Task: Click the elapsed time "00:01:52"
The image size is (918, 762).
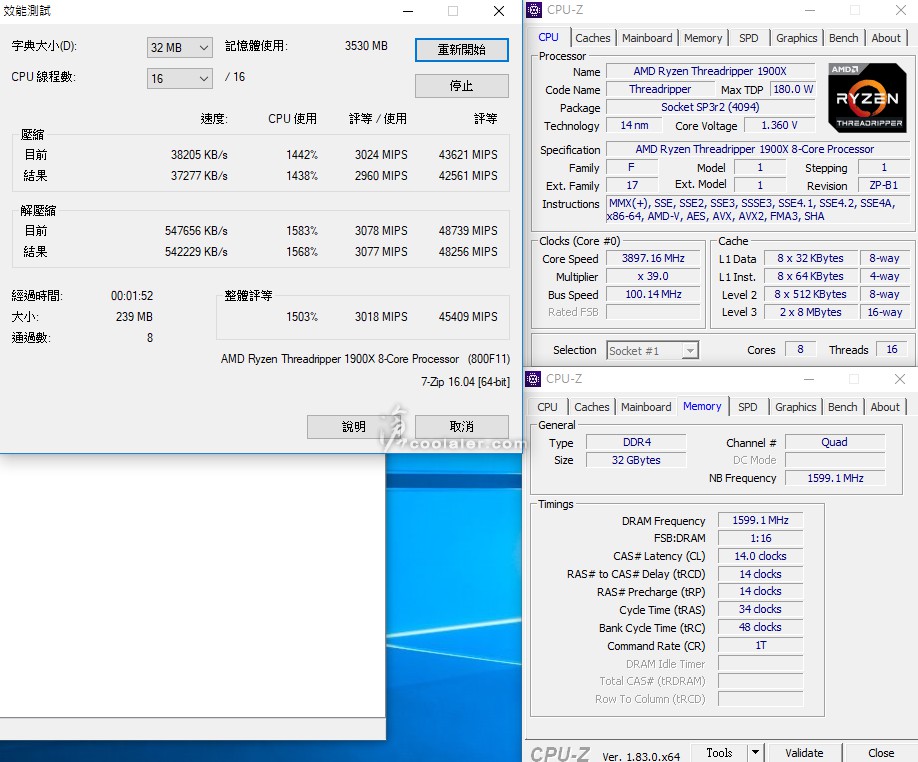Action: [x=132, y=296]
